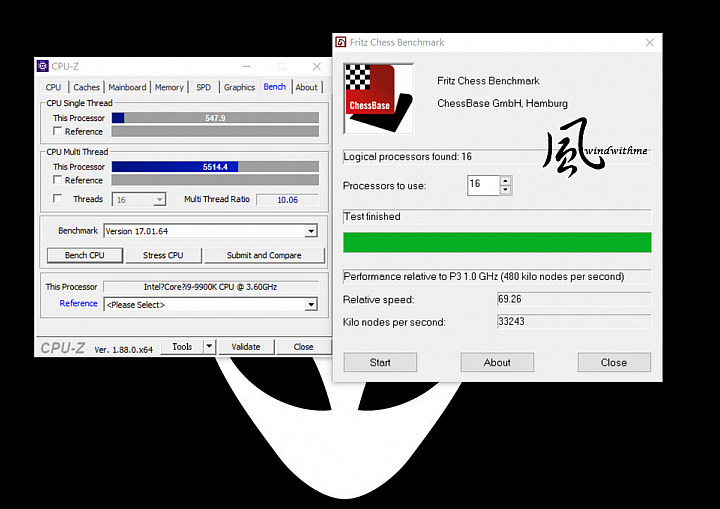Start the Stress CPU test

pos(163,255)
